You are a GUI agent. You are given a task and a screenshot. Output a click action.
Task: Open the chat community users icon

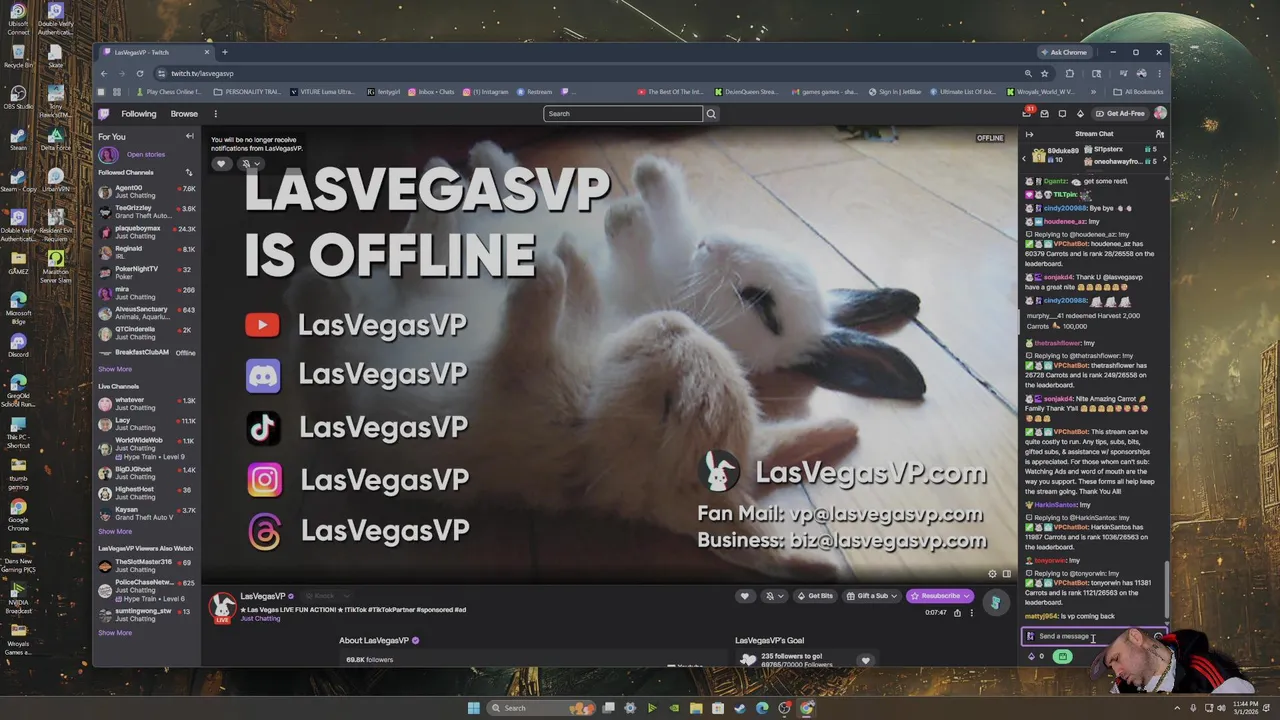click(x=1159, y=134)
